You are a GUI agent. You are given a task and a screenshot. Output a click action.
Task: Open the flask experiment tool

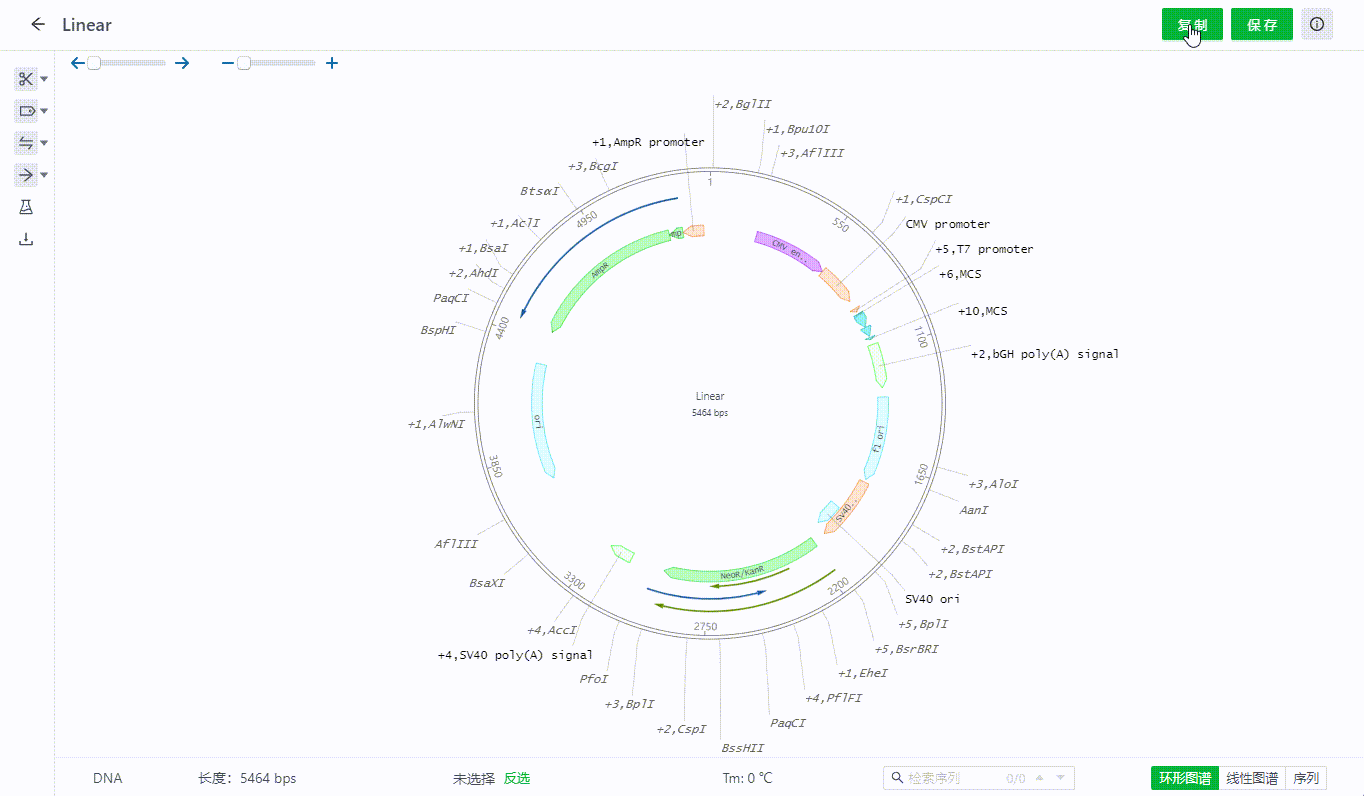point(26,207)
